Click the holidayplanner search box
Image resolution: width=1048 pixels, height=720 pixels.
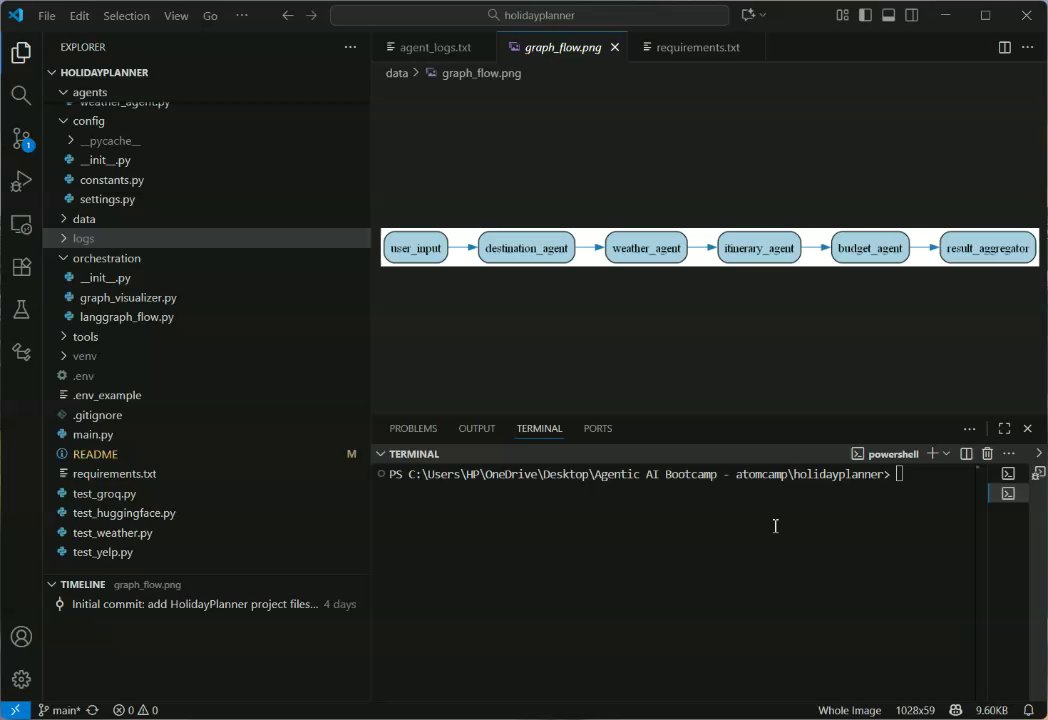coord(530,15)
